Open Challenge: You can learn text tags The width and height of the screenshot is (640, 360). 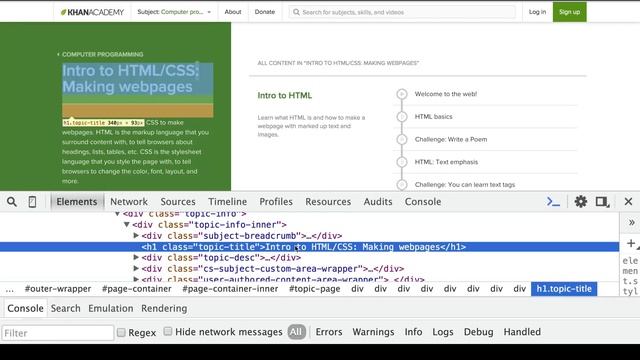(x=465, y=184)
